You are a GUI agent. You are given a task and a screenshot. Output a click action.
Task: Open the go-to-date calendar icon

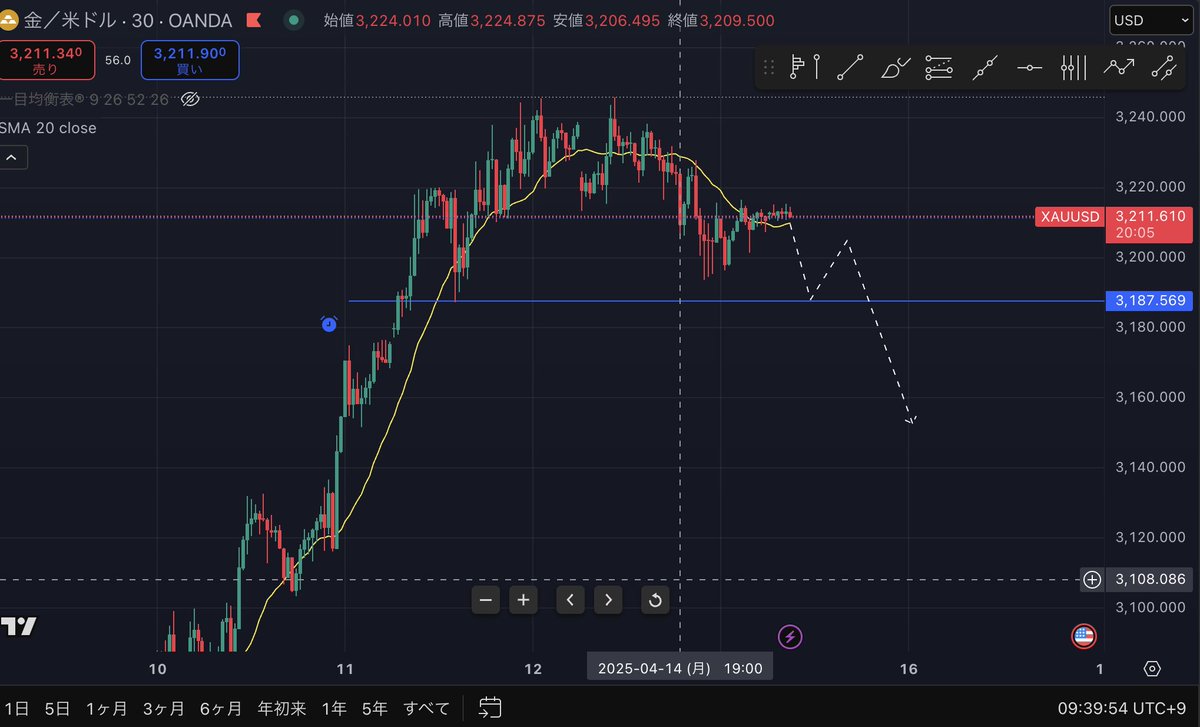click(489, 708)
